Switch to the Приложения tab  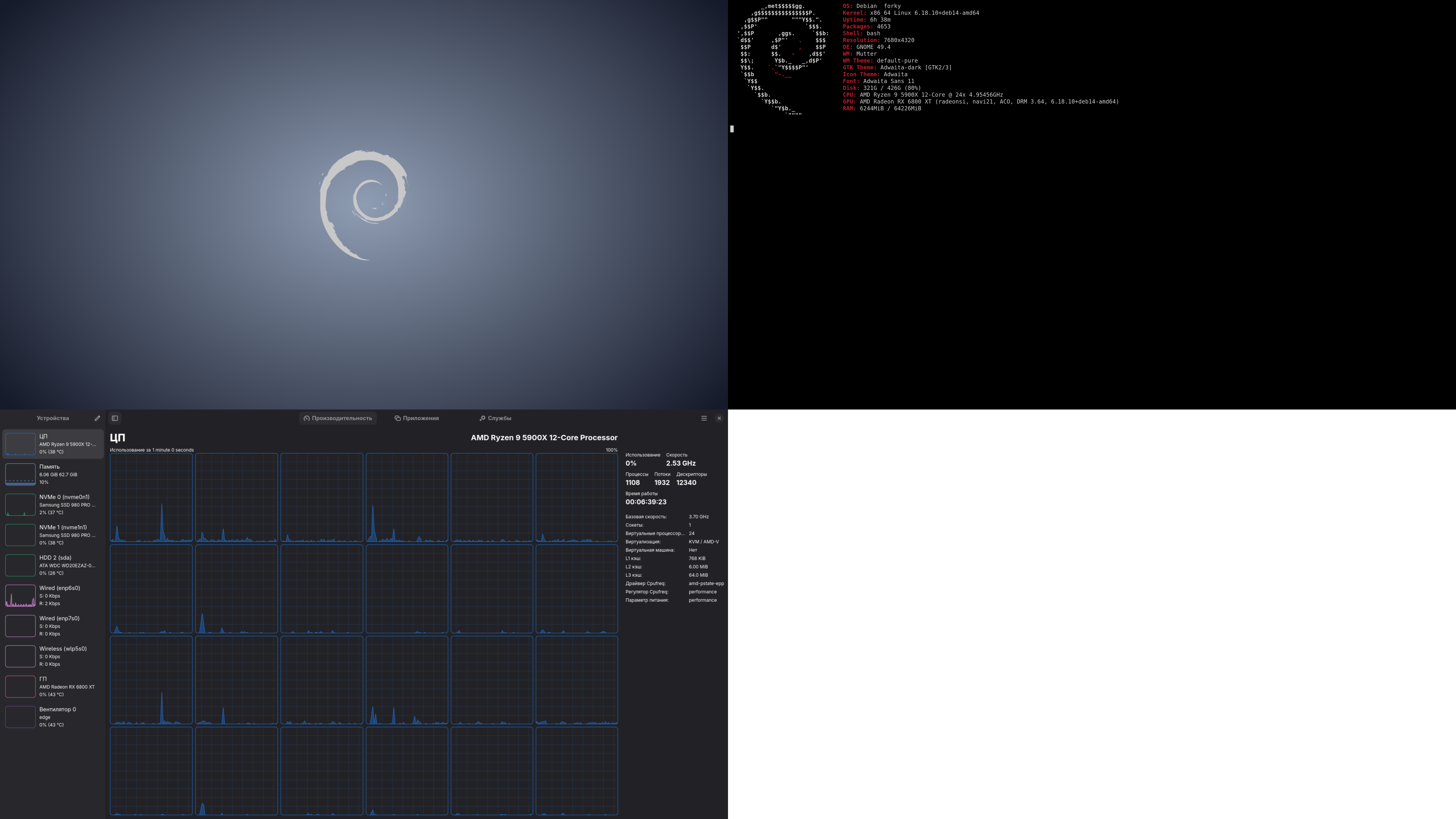pos(417,418)
